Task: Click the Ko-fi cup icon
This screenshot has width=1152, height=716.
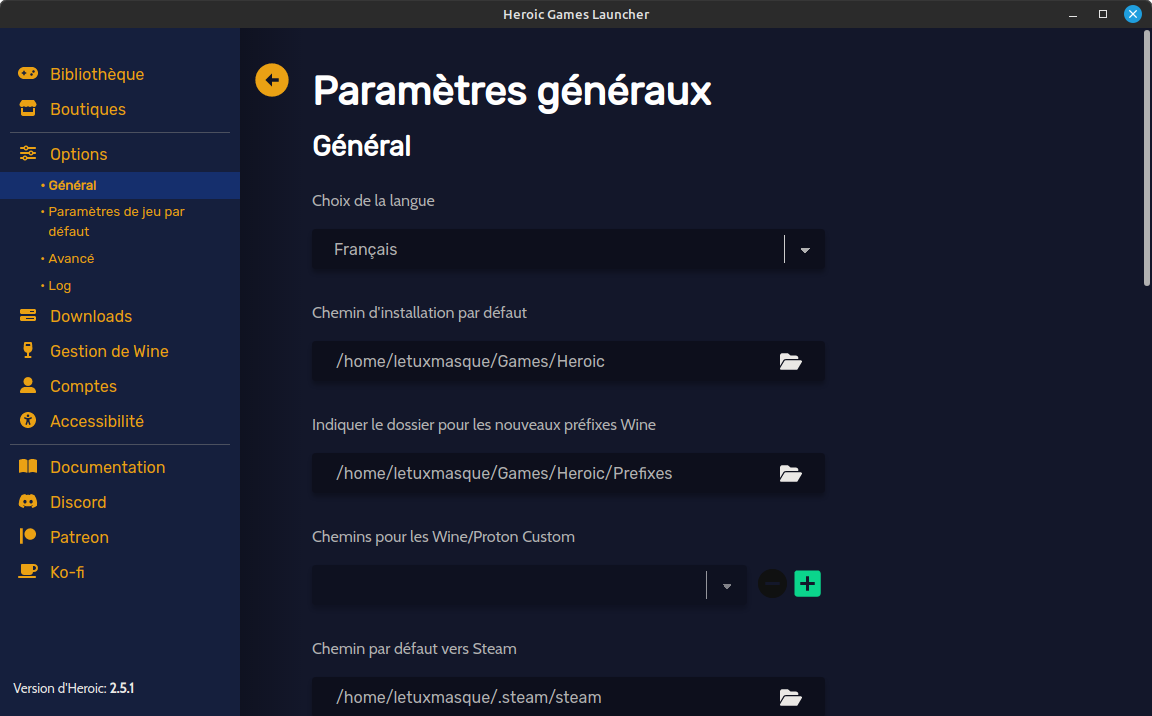Action: pos(29,572)
